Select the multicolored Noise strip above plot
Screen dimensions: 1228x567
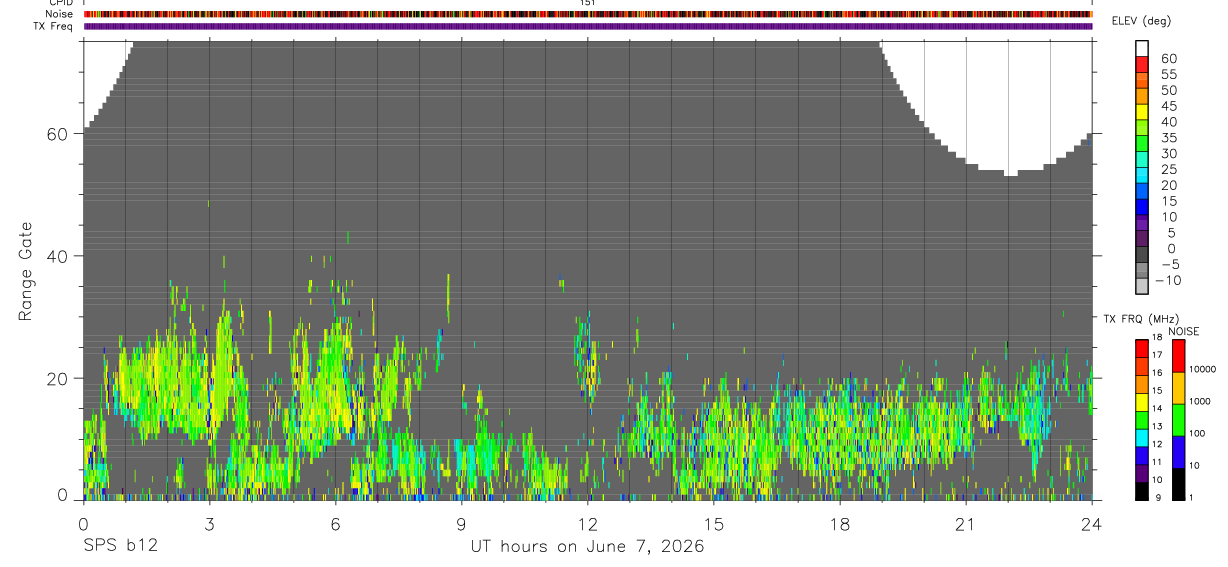click(588, 14)
